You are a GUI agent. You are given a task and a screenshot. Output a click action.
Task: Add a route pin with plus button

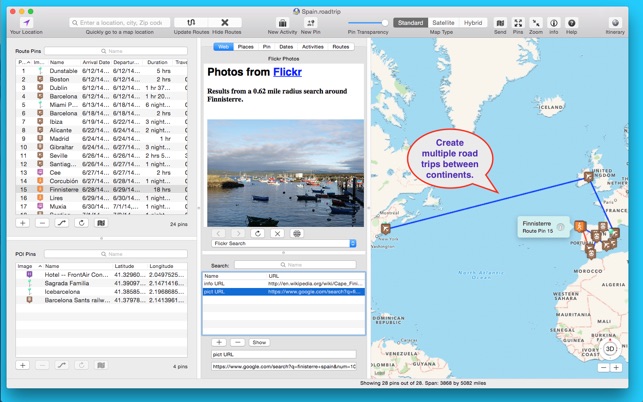coord(23,223)
